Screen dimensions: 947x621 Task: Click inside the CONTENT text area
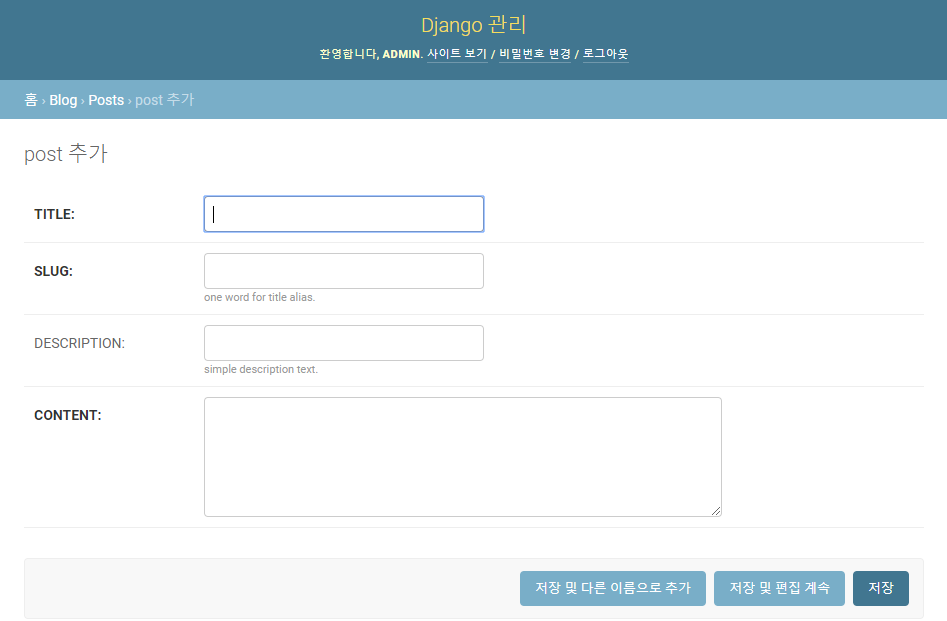click(463, 457)
